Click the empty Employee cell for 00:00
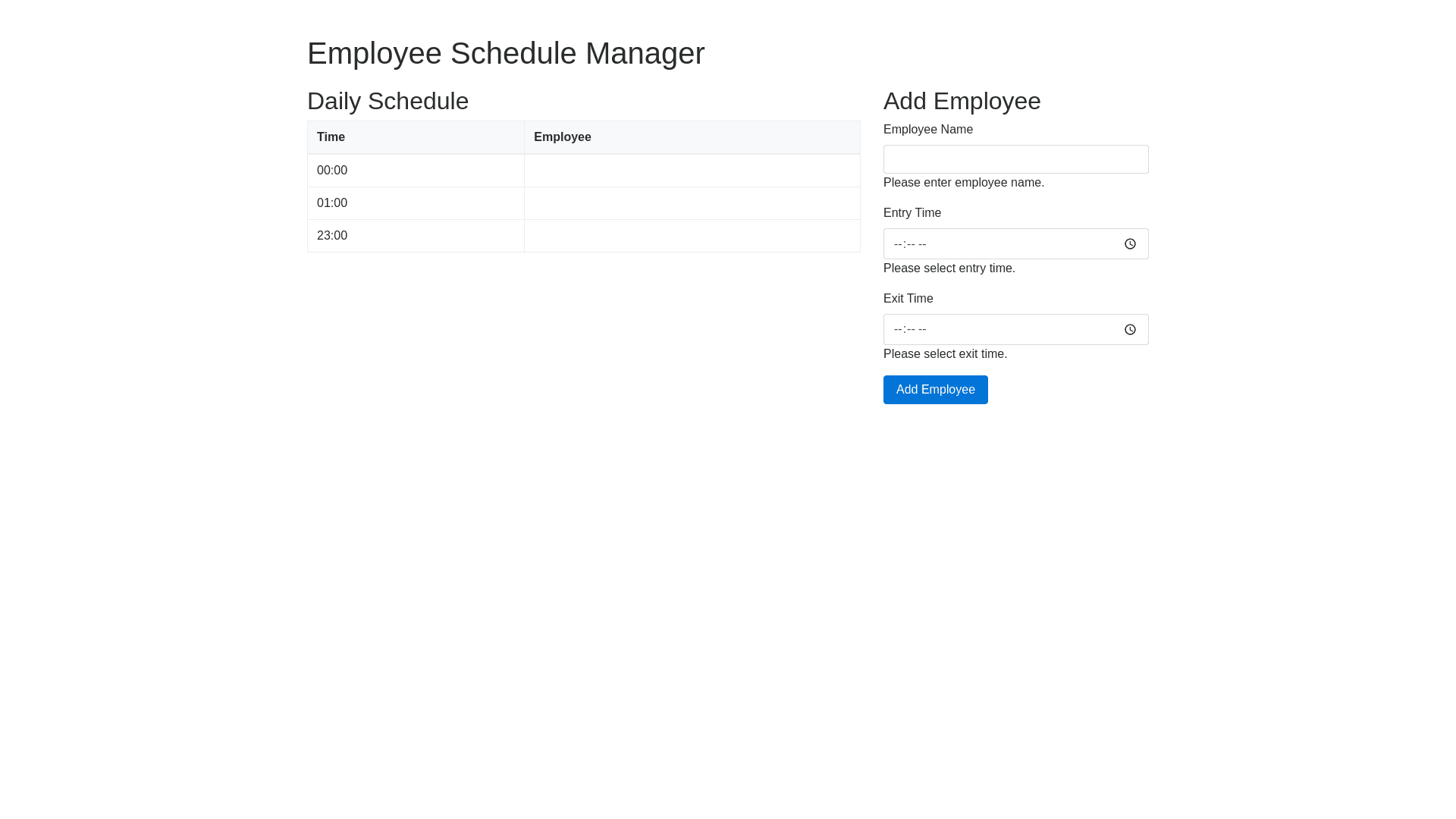This screenshot has height=819, width=1456. click(x=692, y=171)
